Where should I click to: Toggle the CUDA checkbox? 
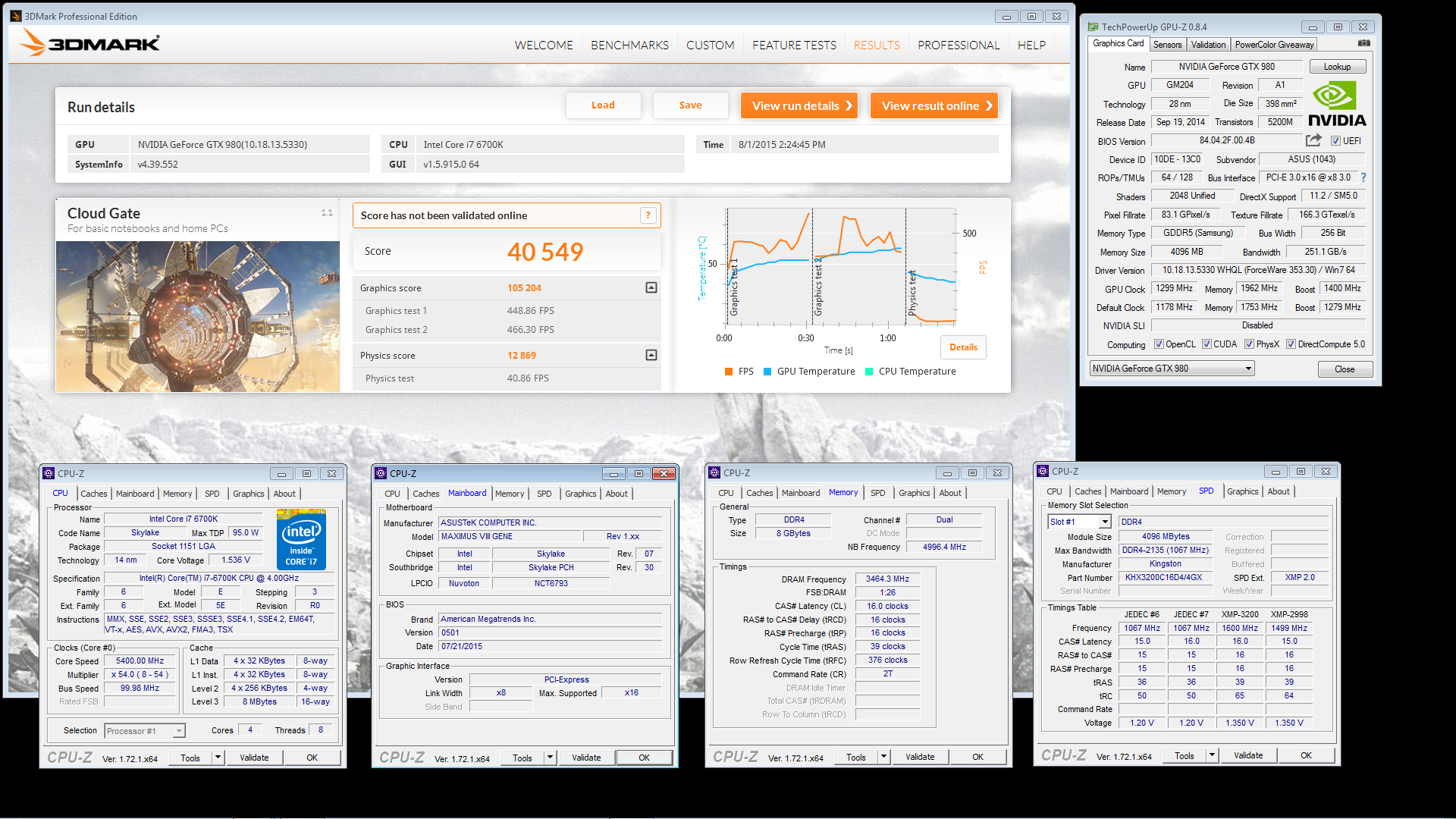(x=1207, y=344)
